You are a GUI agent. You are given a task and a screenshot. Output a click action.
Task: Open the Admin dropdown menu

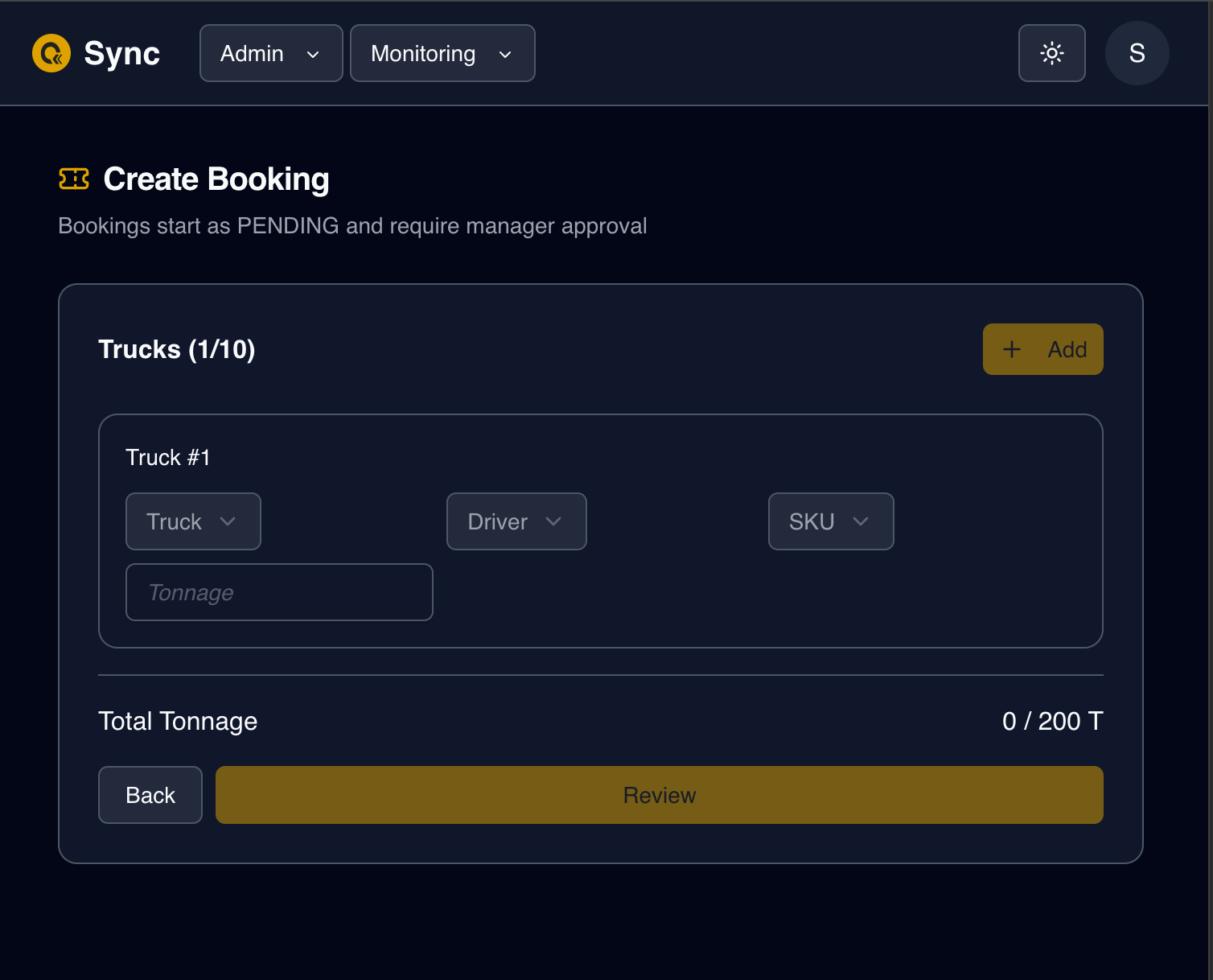click(x=271, y=53)
